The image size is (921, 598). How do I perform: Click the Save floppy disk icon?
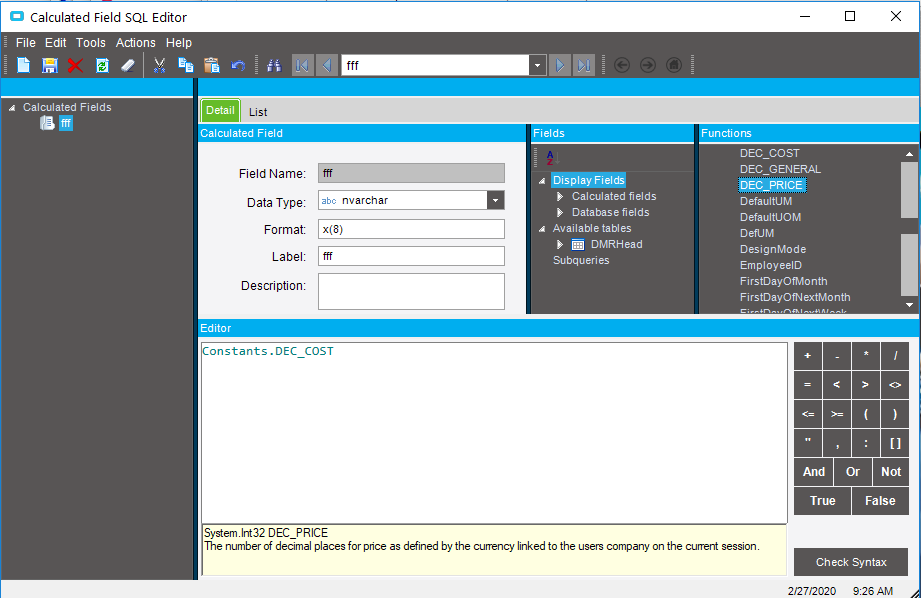(x=49, y=65)
